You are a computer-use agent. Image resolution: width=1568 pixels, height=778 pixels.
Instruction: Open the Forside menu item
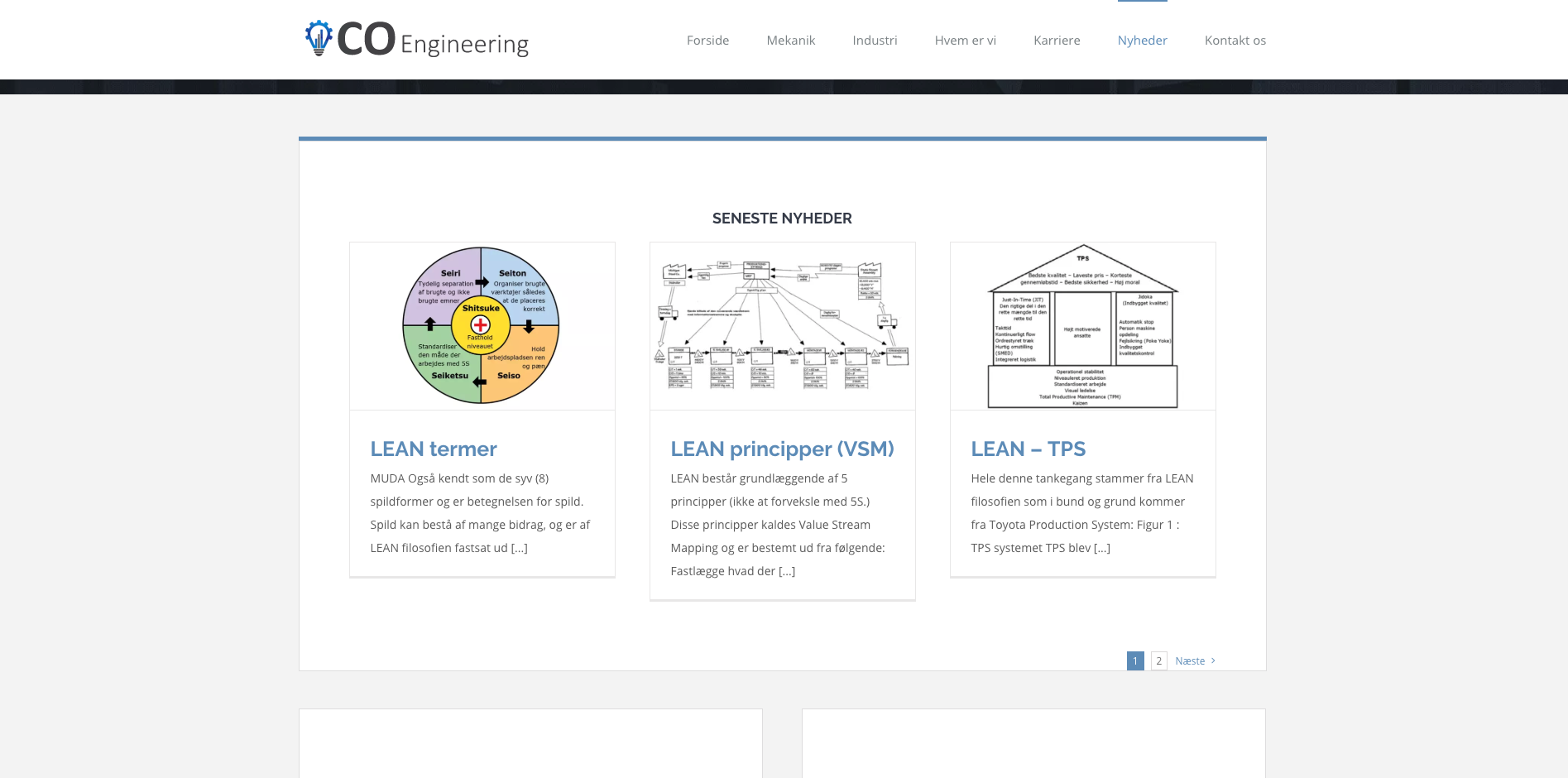707,41
